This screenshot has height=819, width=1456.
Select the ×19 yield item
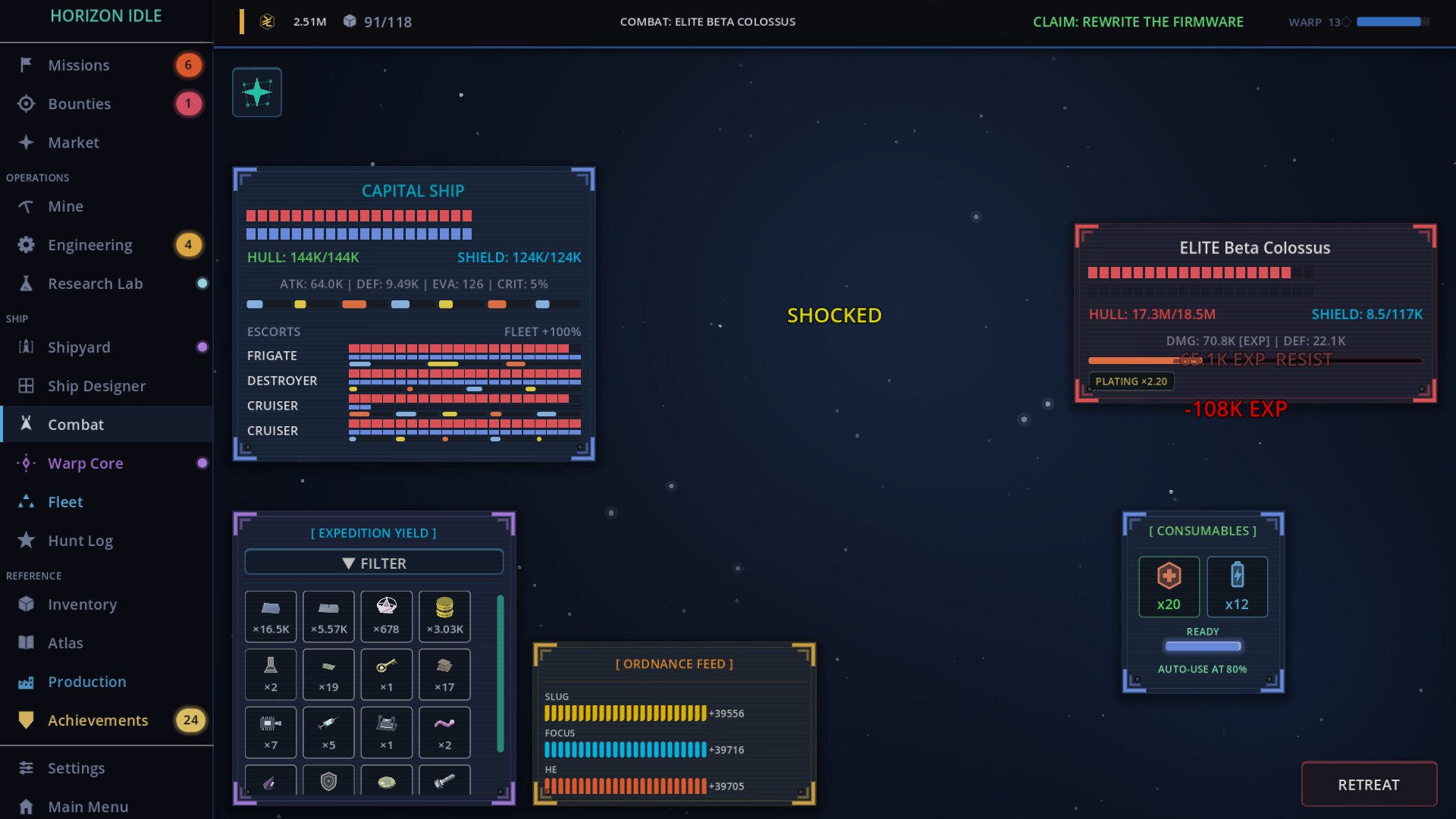pyautogui.click(x=328, y=674)
